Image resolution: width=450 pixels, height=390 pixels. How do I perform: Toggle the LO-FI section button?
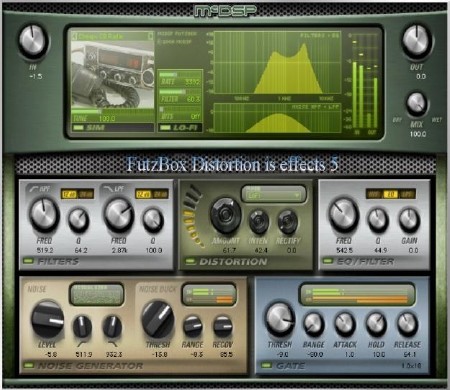coord(180,127)
